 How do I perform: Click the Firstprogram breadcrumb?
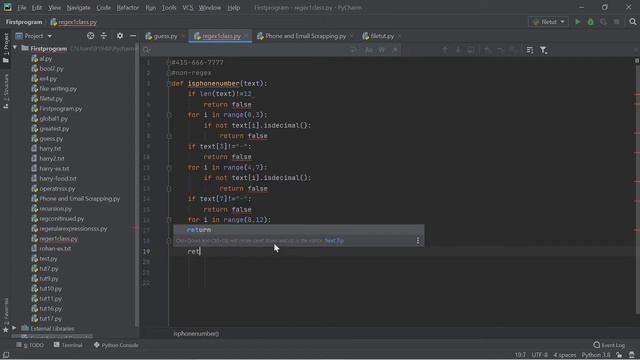click(x=24, y=22)
